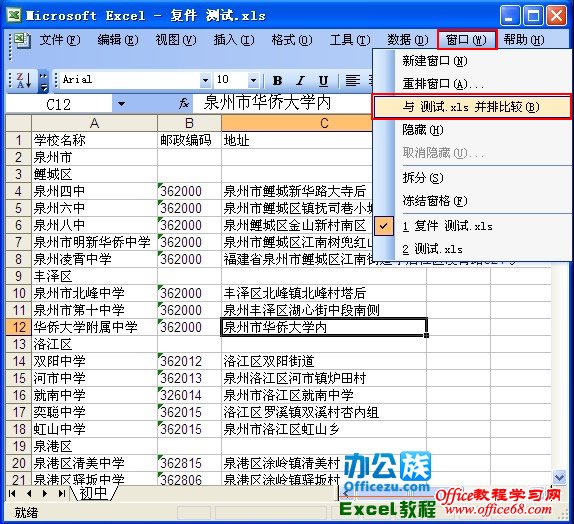Toggle bold formatting button
The image size is (574, 524).
(x=277, y=80)
